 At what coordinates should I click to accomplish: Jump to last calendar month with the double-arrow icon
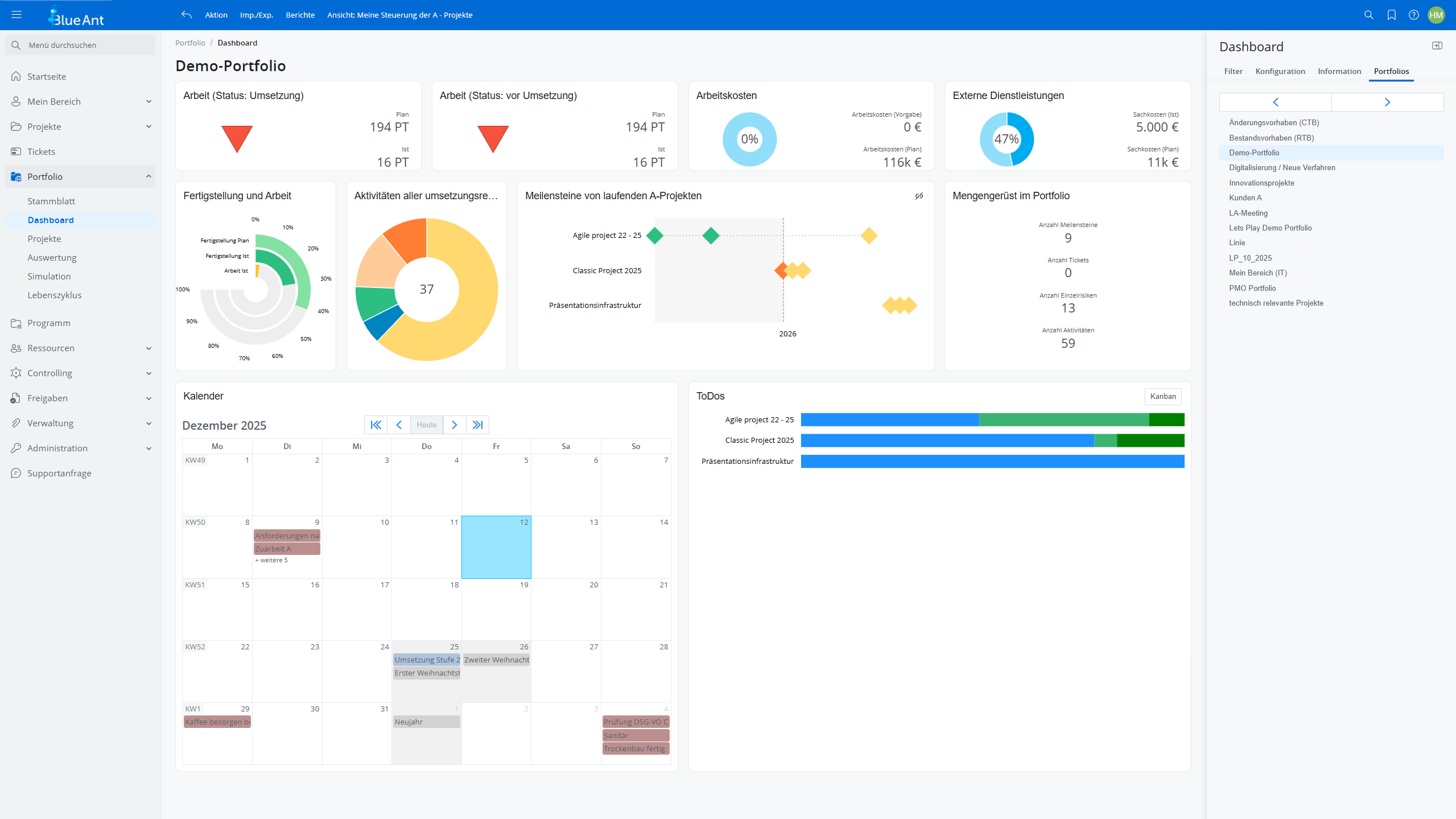[x=477, y=425]
